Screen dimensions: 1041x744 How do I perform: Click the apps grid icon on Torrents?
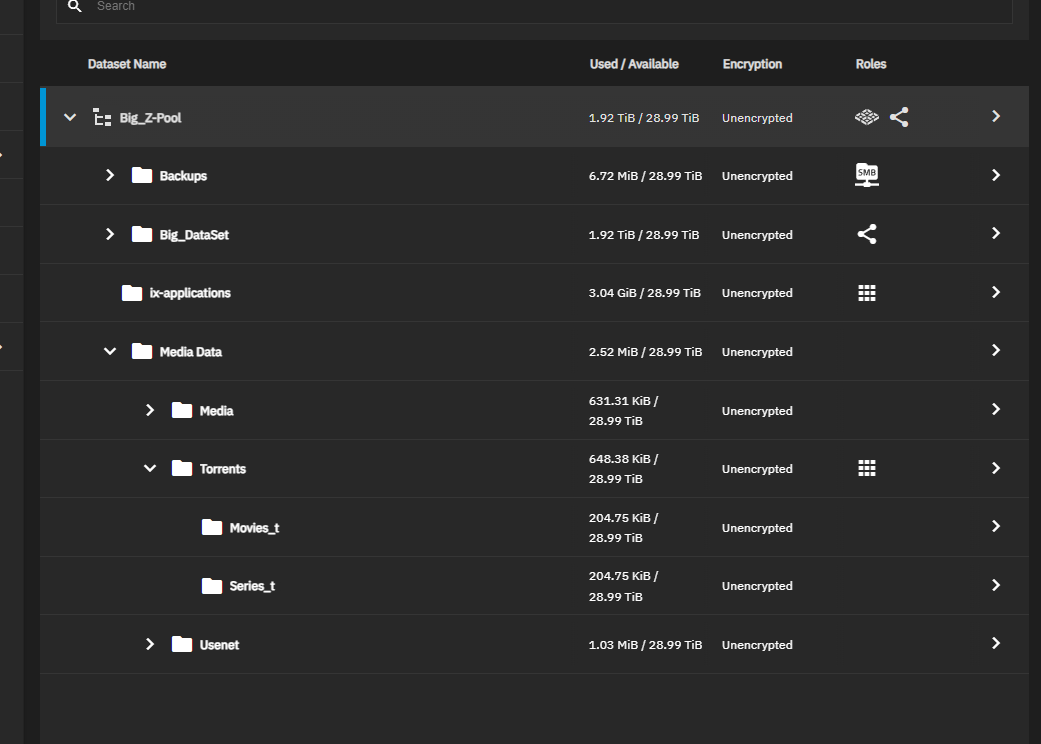click(866, 469)
